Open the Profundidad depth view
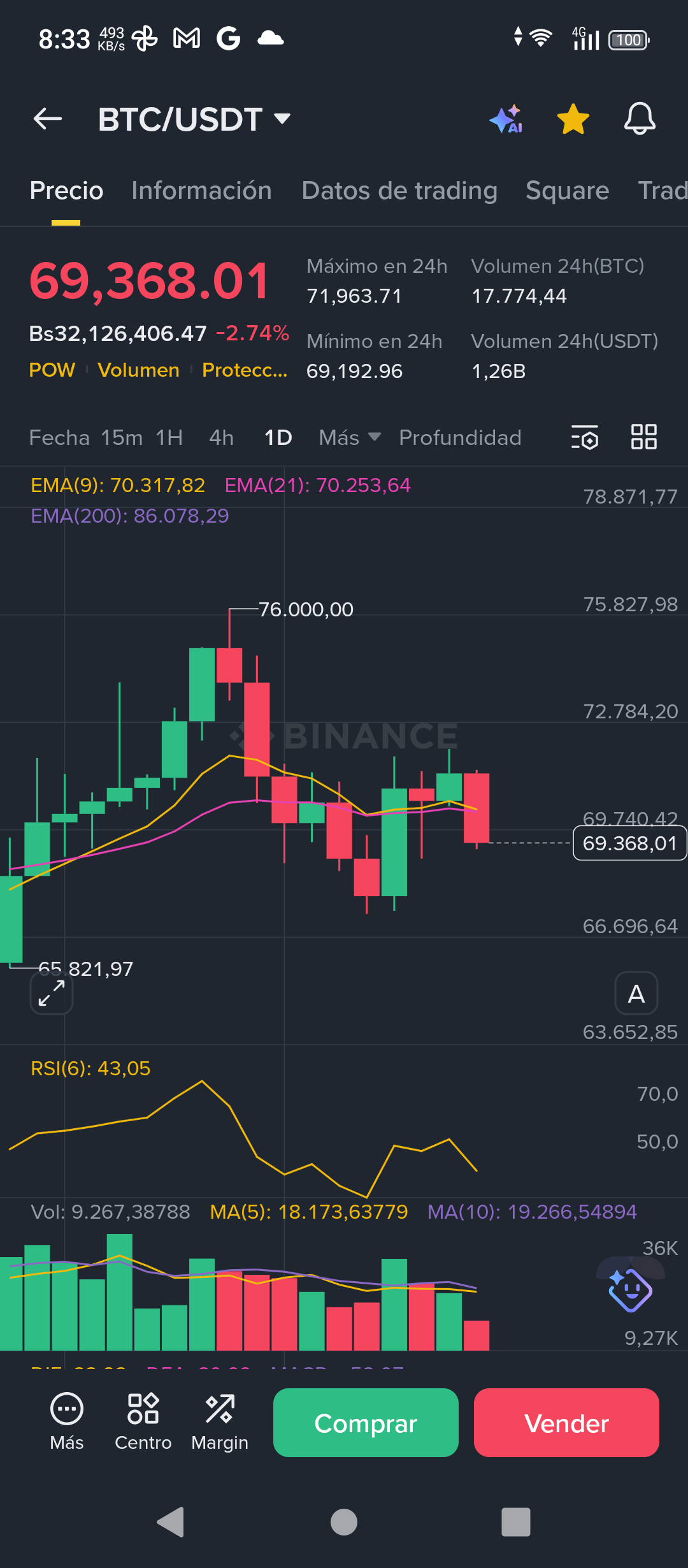The width and height of the screenshot is (688, 1568). 460,437
